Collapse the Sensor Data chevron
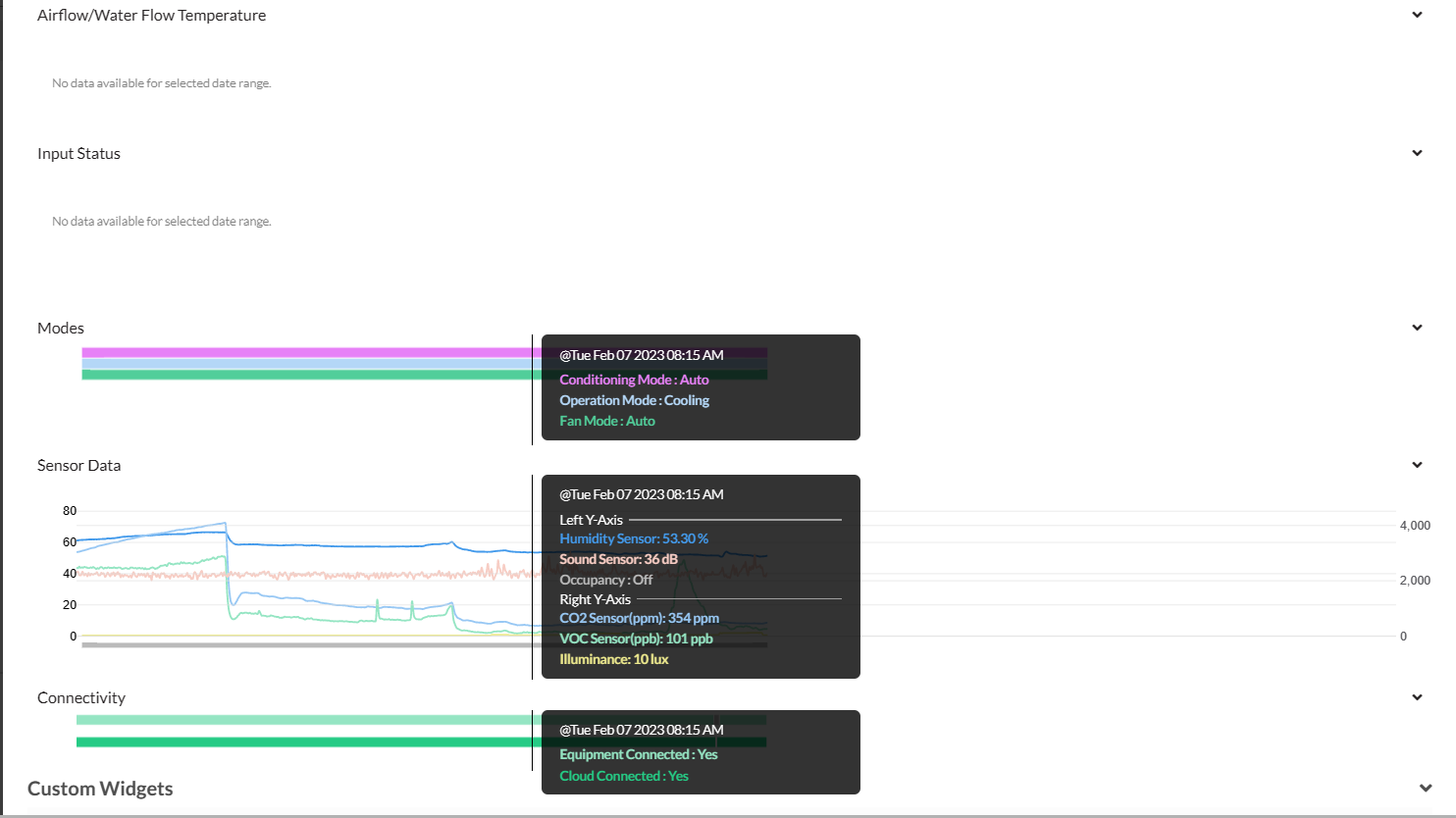Image resolution: width=1456 pixels, height=818 pixels. (x=1417, y=465)
